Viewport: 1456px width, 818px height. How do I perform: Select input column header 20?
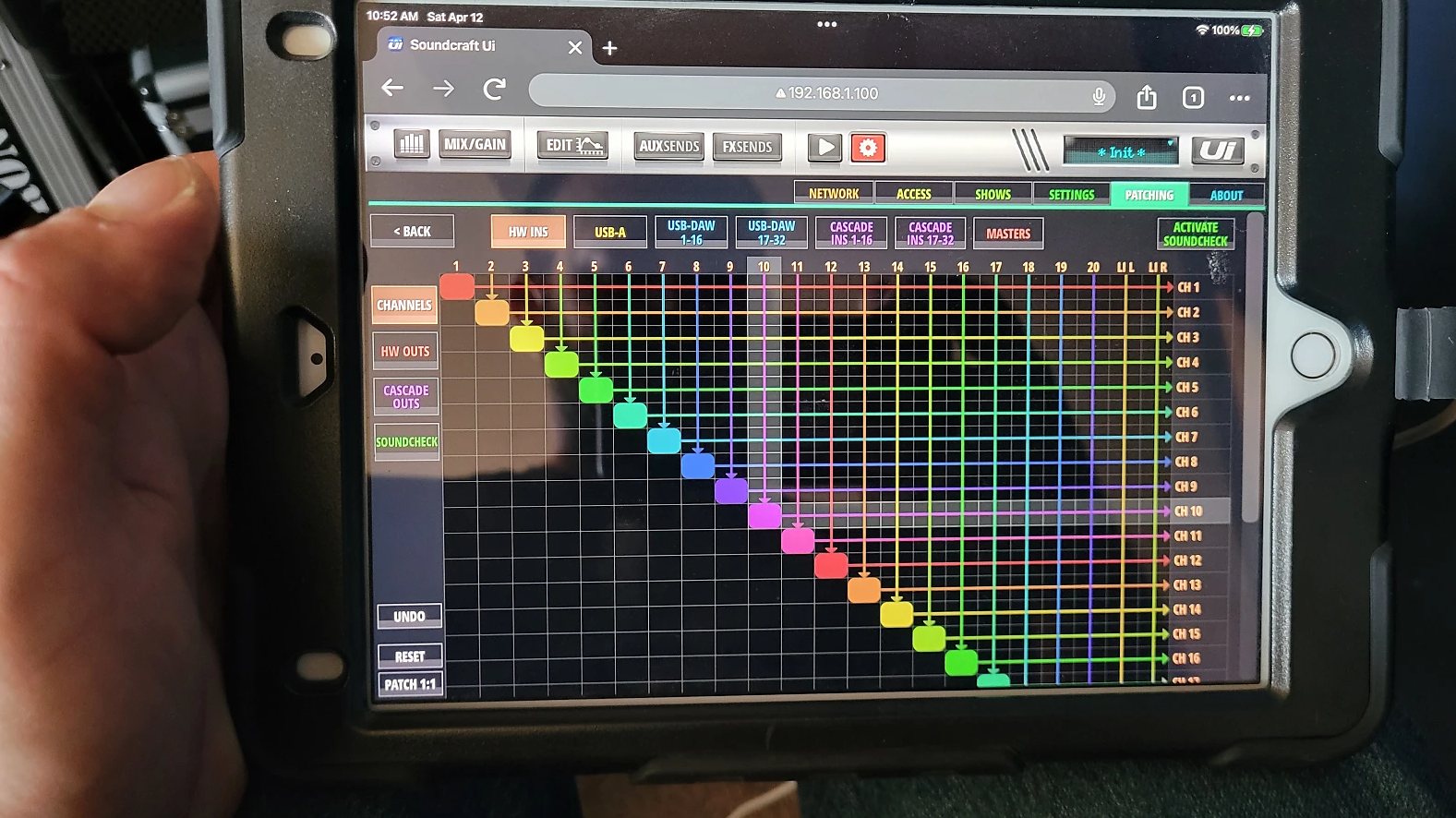pos(1093,268)
